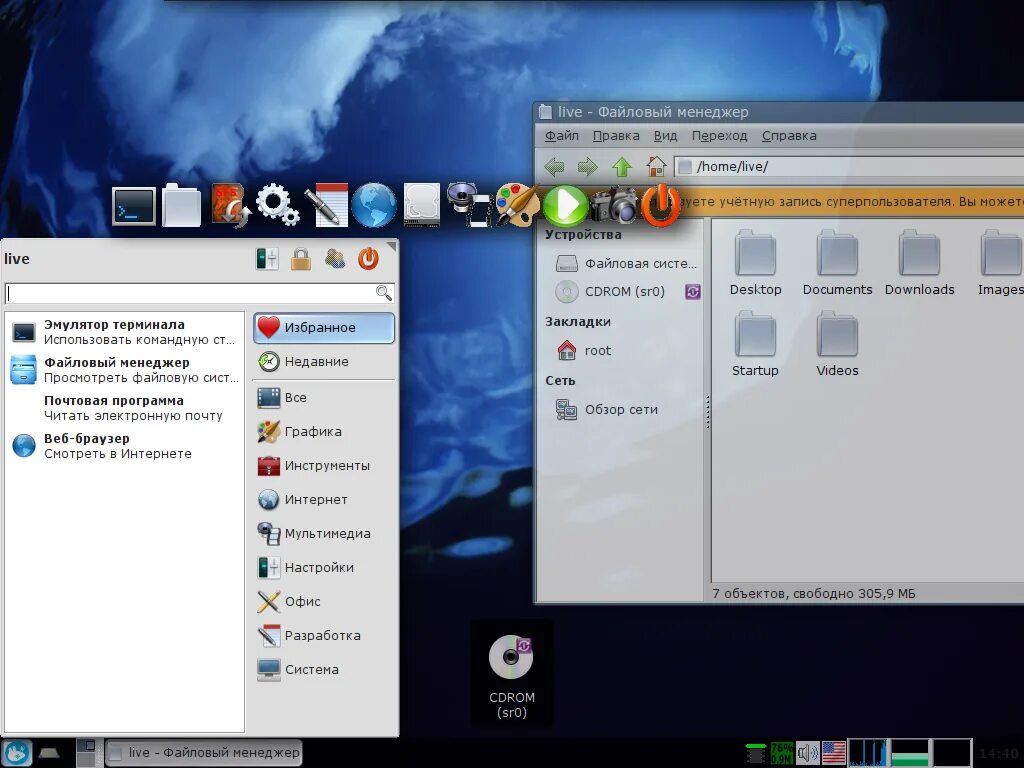Go back with green left arrow
Viewport: 1024px width, 768px height.
[x=554, y=167]
